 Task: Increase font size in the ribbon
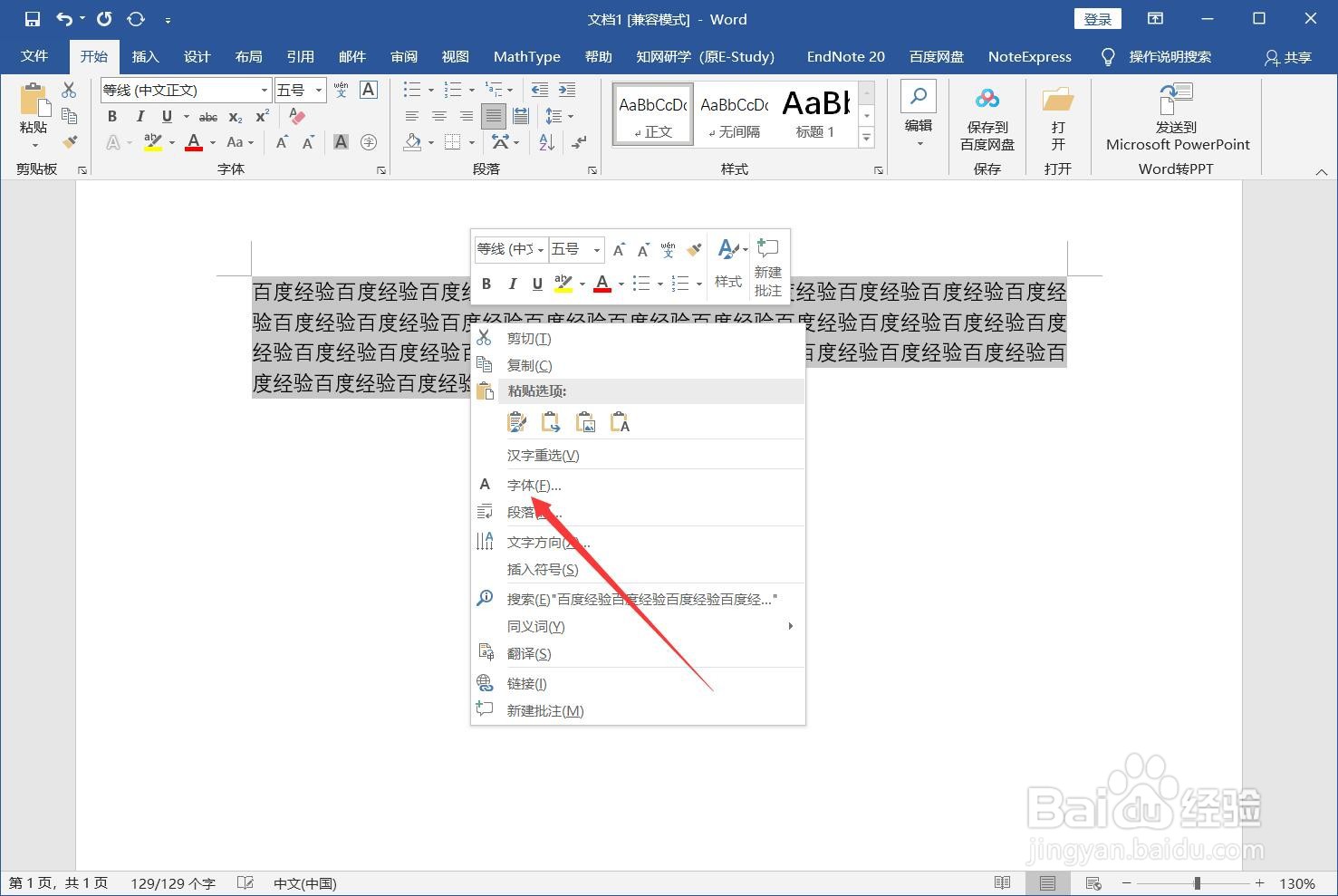click(x=282, y=142)
